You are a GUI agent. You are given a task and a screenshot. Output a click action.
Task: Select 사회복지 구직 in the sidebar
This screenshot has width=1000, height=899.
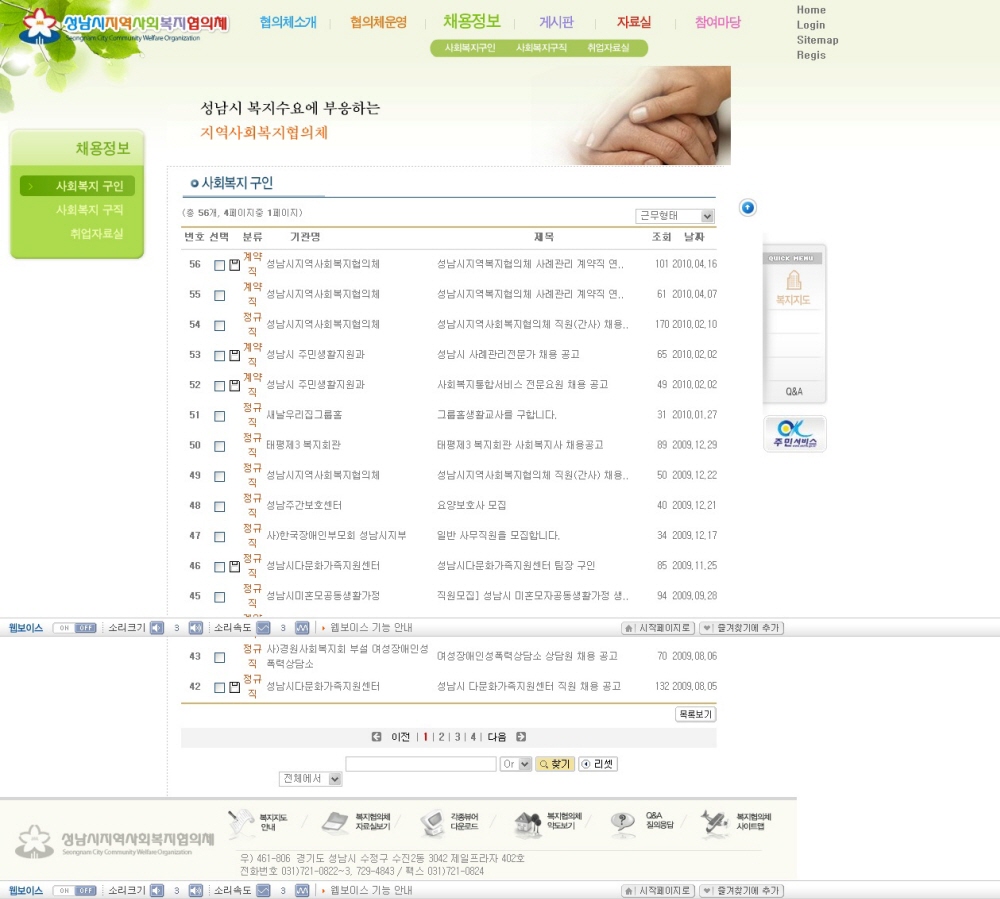pos(89,210)
